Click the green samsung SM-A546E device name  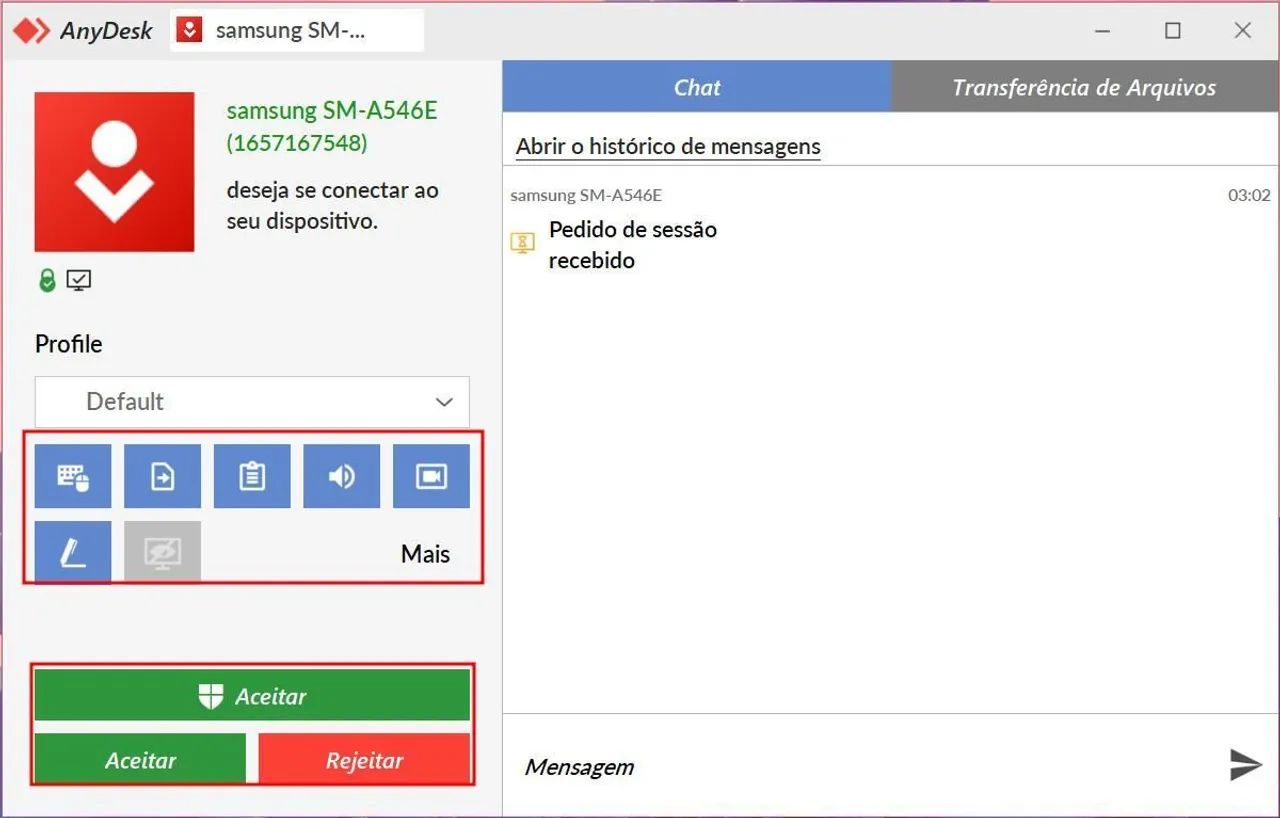coord(332,111)
